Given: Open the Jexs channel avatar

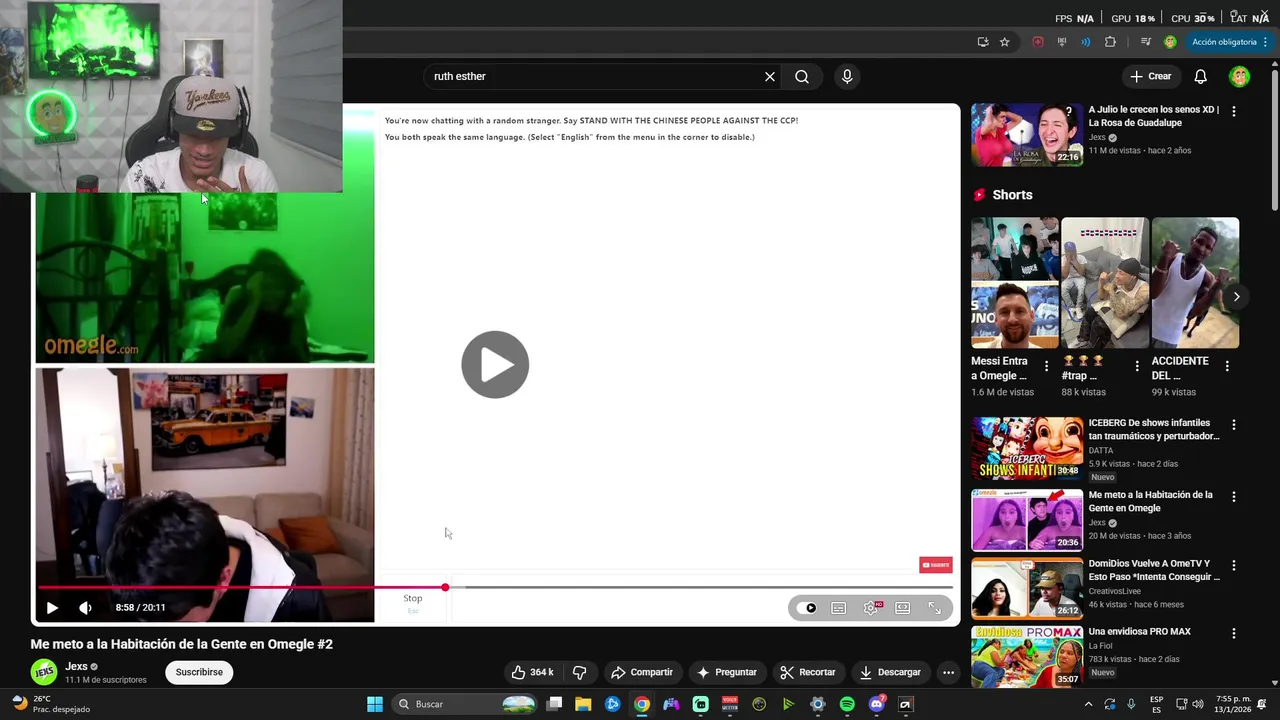Looking at the screenshot, I should click(x=43, y=672).
